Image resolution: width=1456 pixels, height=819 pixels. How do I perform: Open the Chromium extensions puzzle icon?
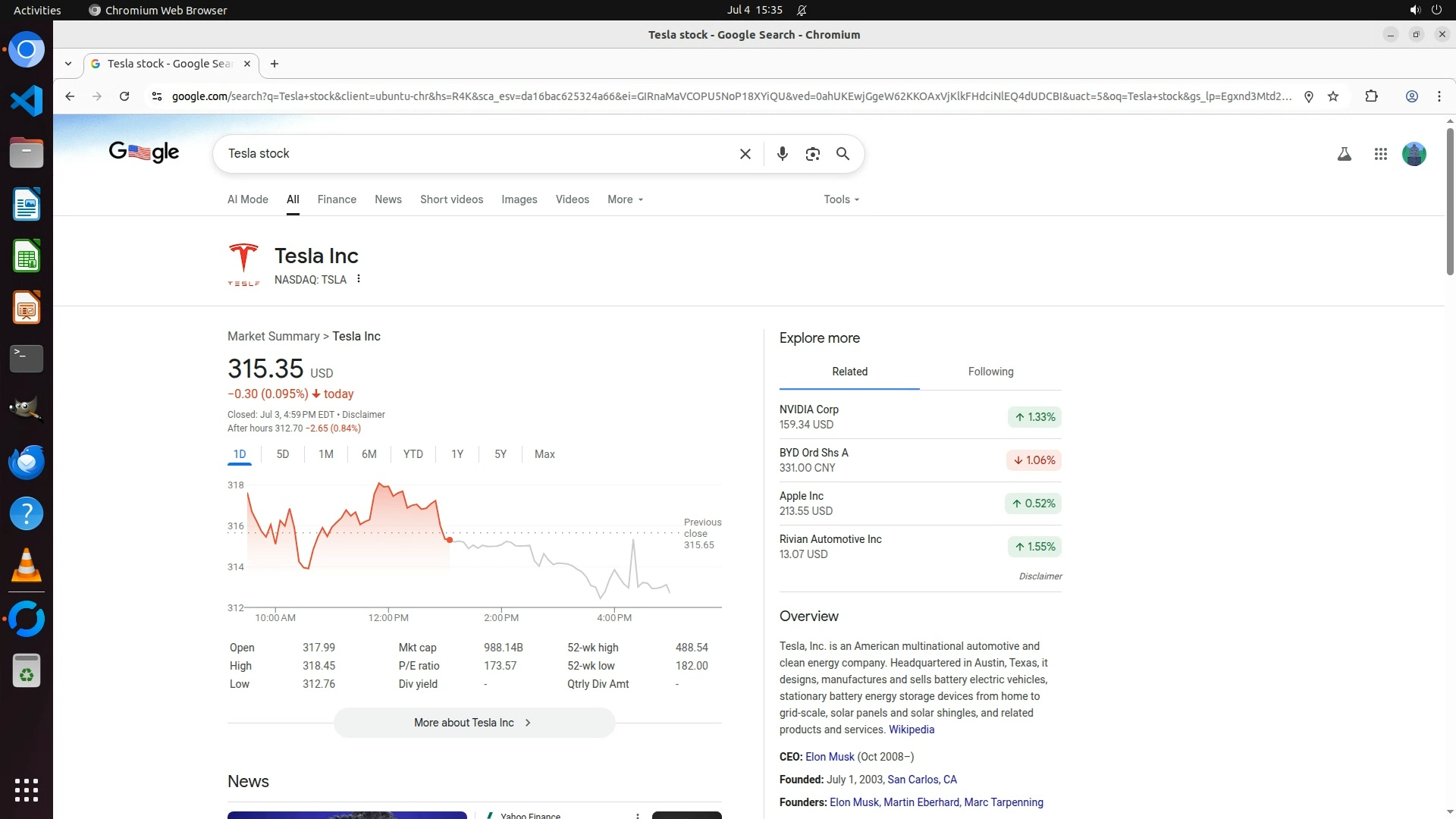point(1371,96)
